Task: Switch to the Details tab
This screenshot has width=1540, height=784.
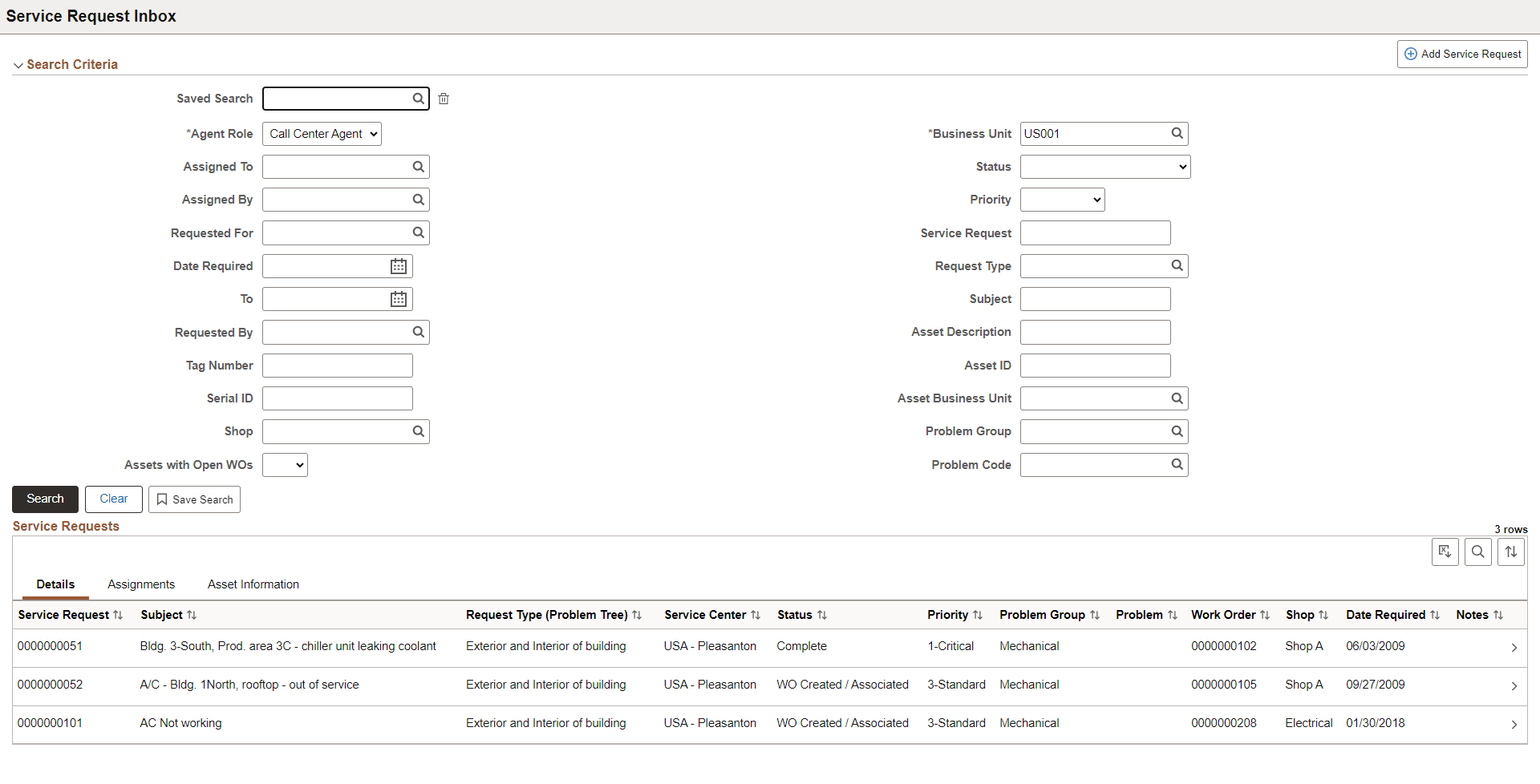Action: click(x=55, y=584)
